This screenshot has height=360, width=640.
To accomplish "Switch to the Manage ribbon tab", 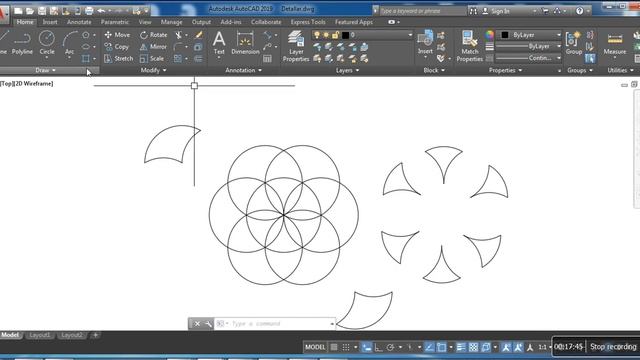I will [x=171, y=22].
